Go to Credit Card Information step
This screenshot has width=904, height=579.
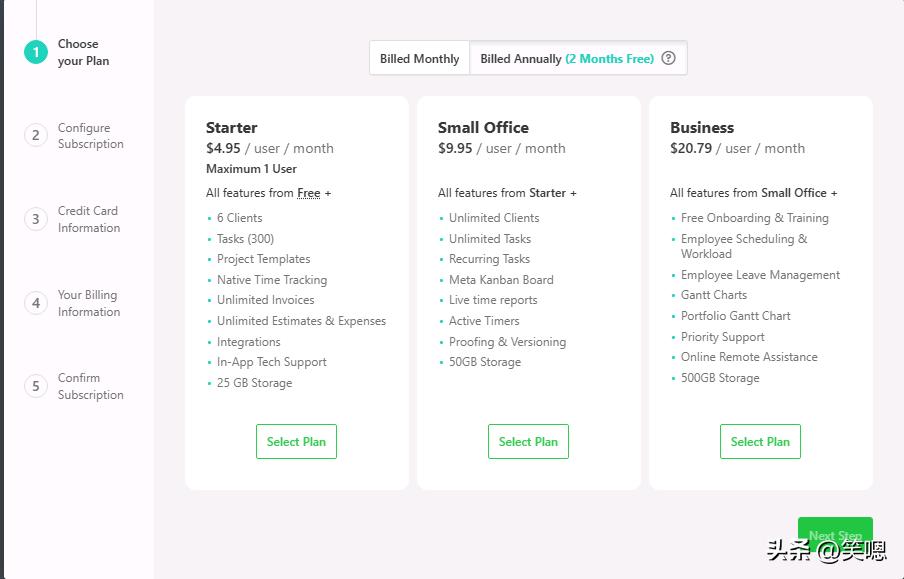(x=88, y=219)
